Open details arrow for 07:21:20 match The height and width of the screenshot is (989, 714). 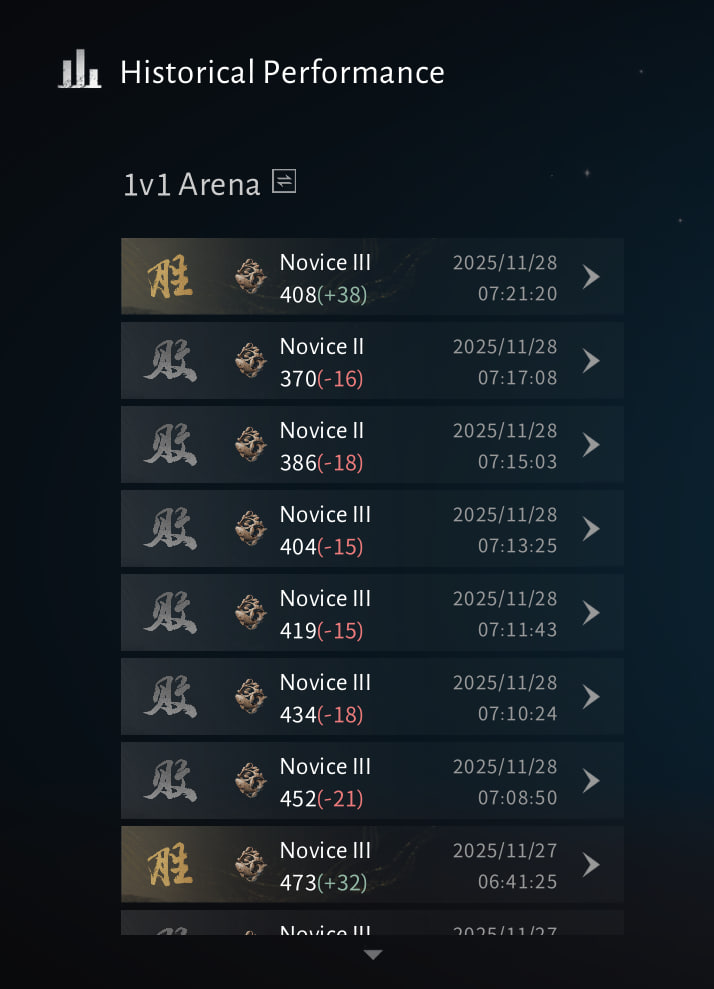coord(591,276)
